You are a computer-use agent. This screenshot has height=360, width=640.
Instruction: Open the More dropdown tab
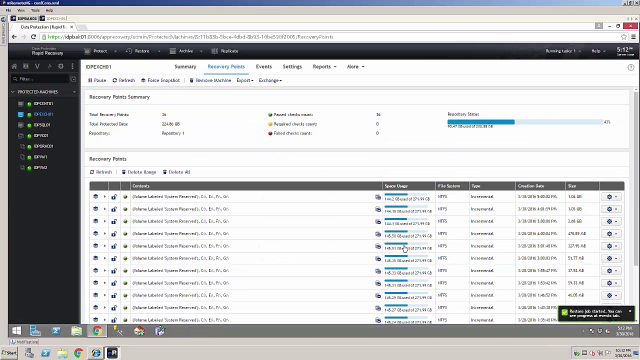point(356,67)
